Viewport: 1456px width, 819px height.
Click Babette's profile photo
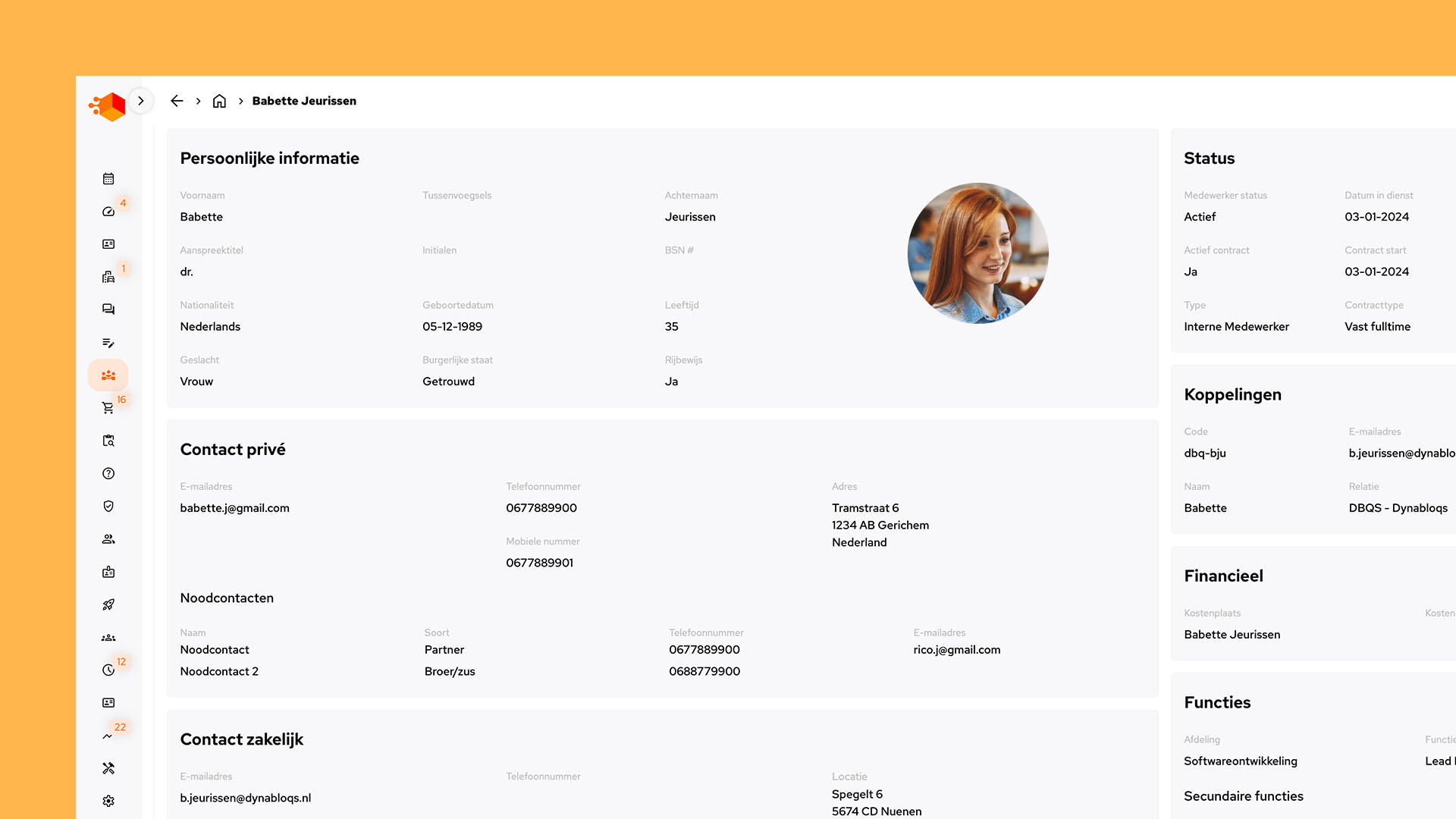coord(977,253)
